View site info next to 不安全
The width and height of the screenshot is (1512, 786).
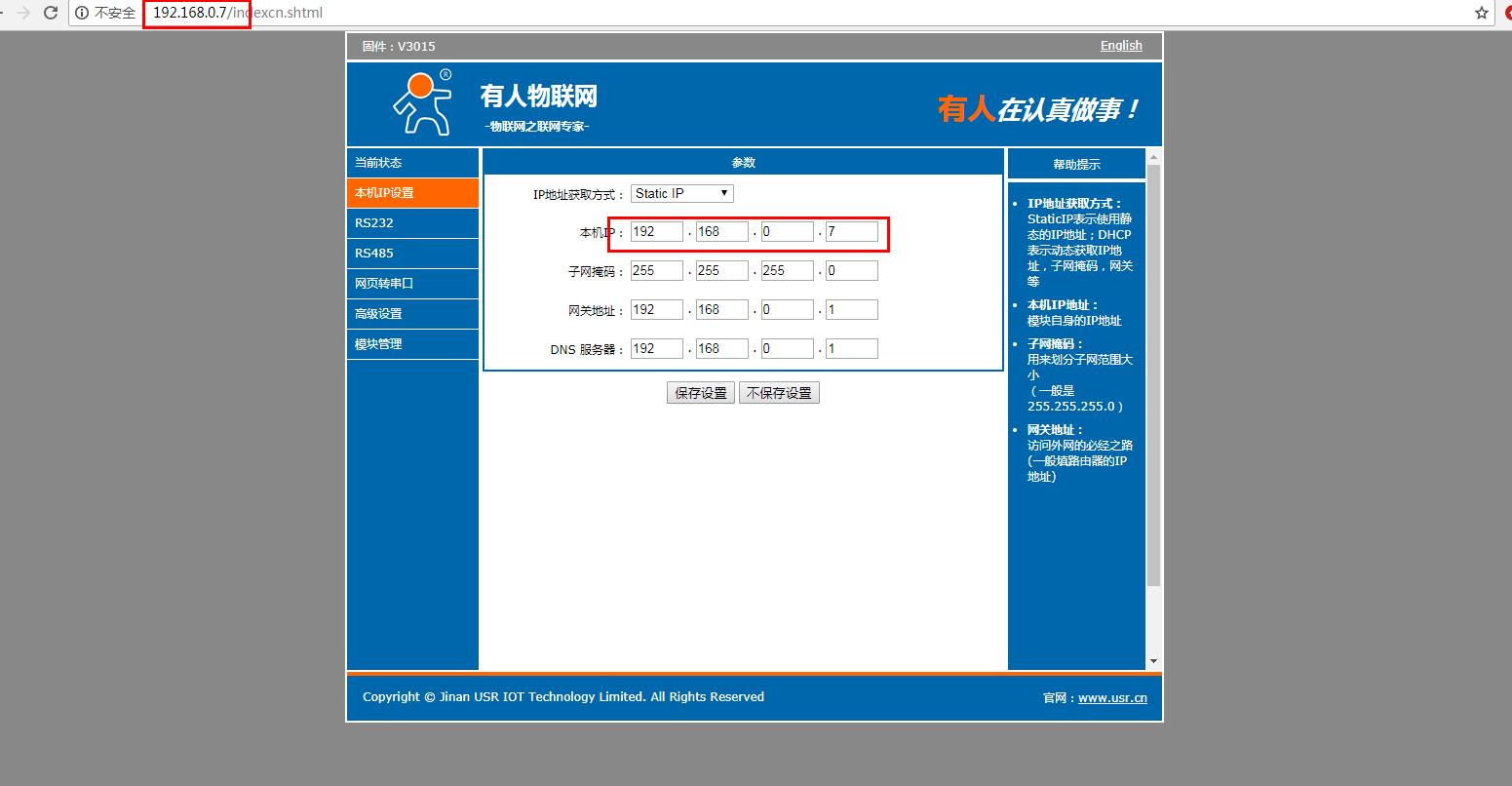[x=81, y=14]
